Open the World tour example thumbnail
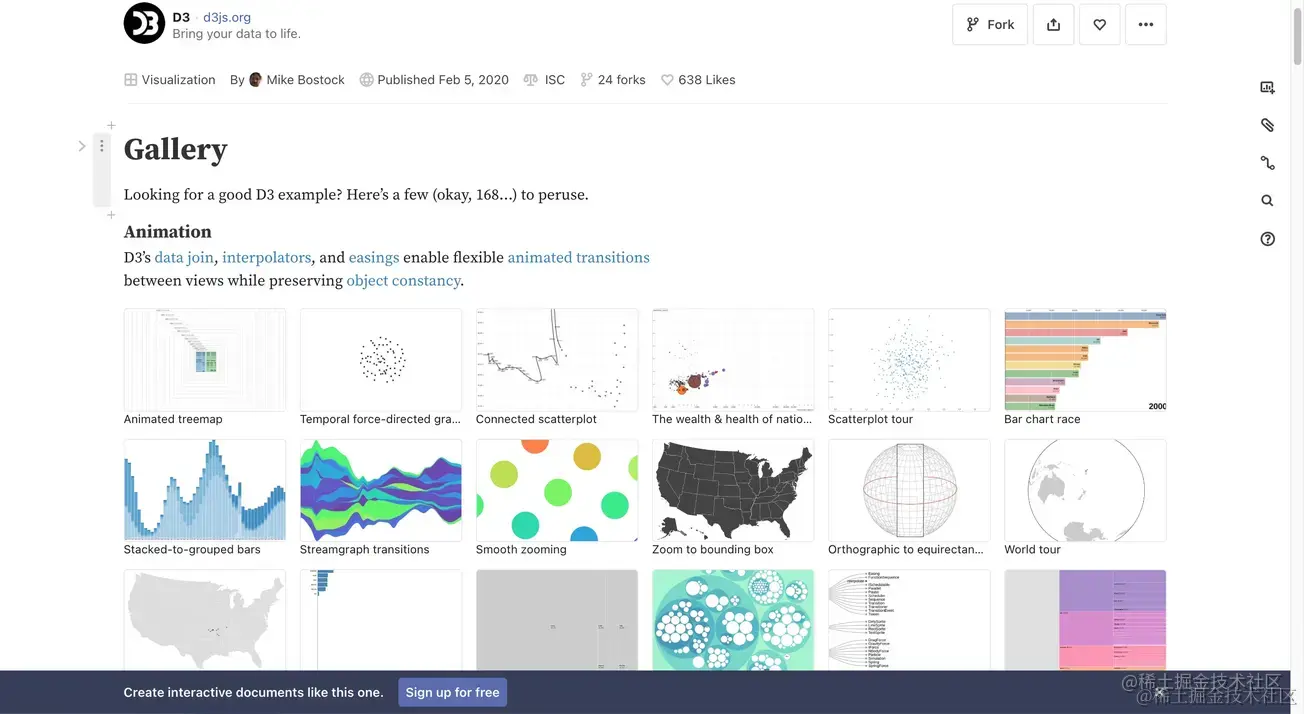This screenshot has height=714, width=1304. tap(1084, 490)
